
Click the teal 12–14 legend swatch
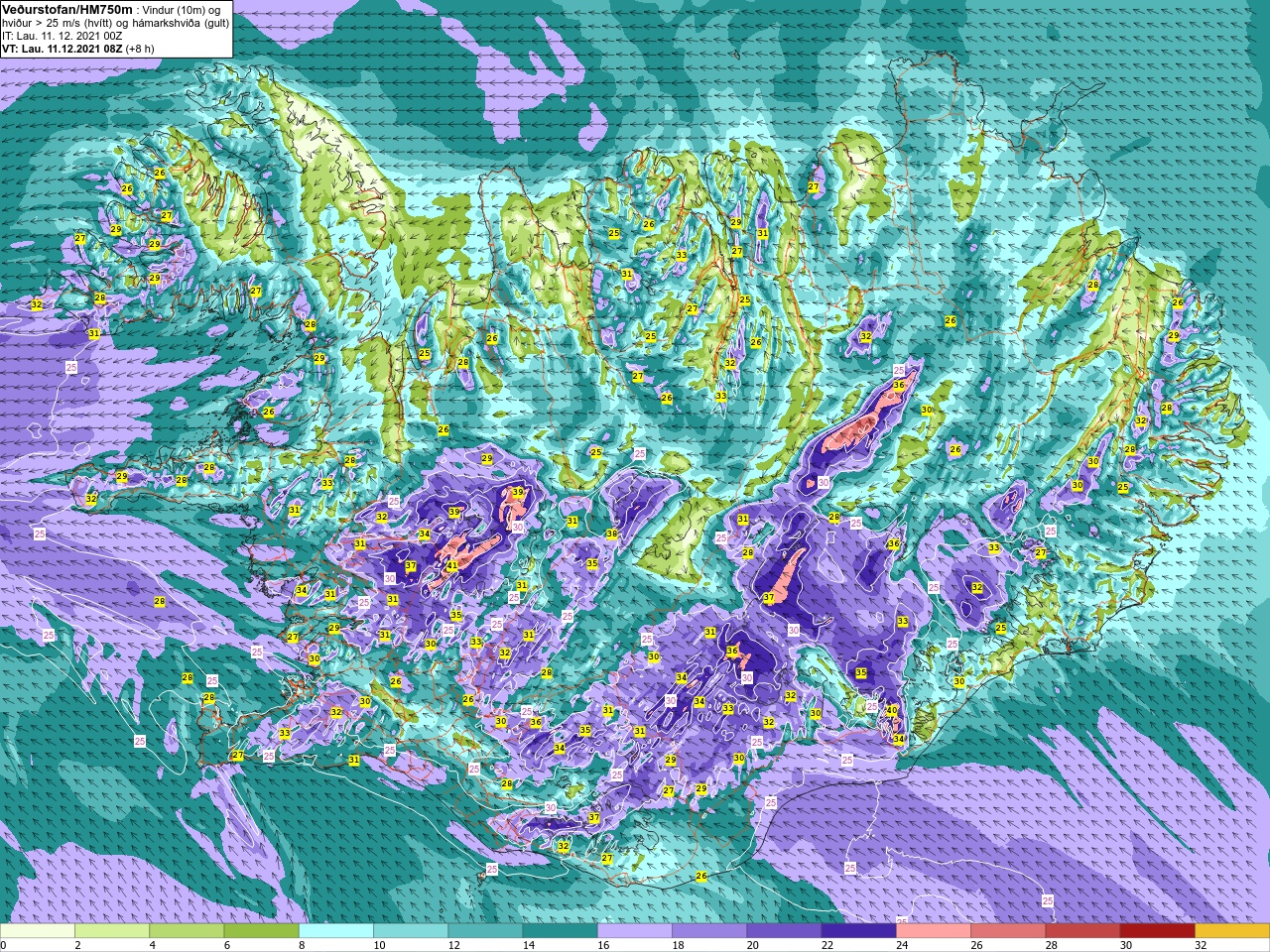pos(485,931)
